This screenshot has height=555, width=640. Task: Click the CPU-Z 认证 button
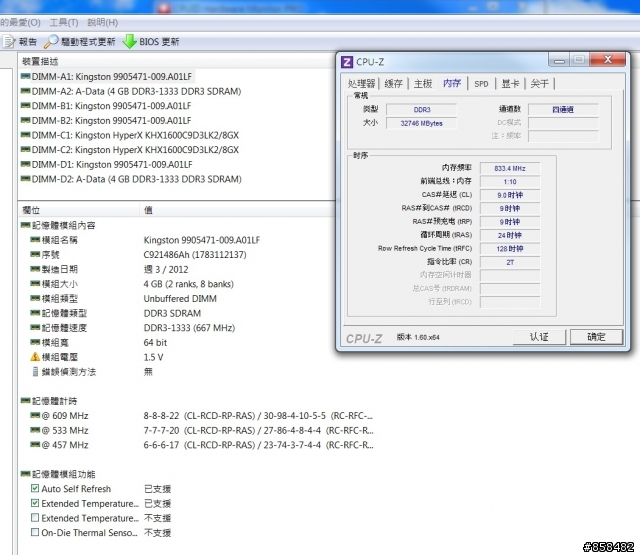click(539, 337)
